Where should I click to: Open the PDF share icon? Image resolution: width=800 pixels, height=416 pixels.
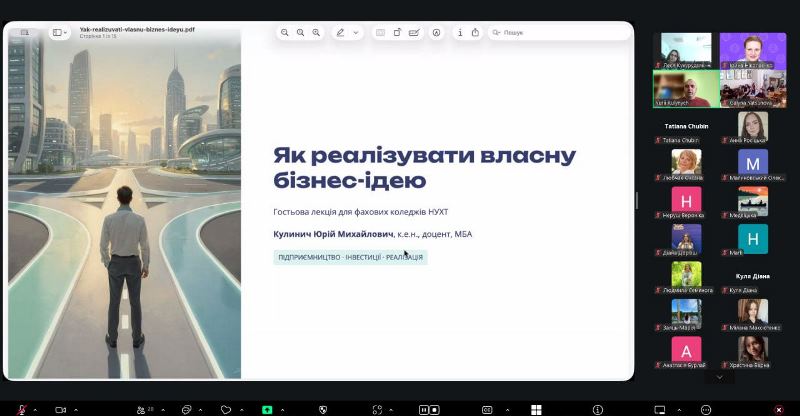[474, 33]
